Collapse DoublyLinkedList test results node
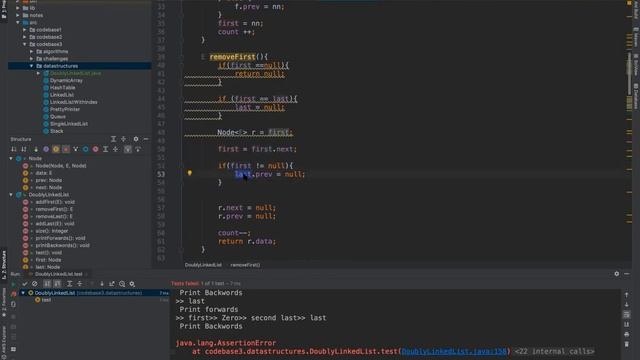 click(23, 293)
